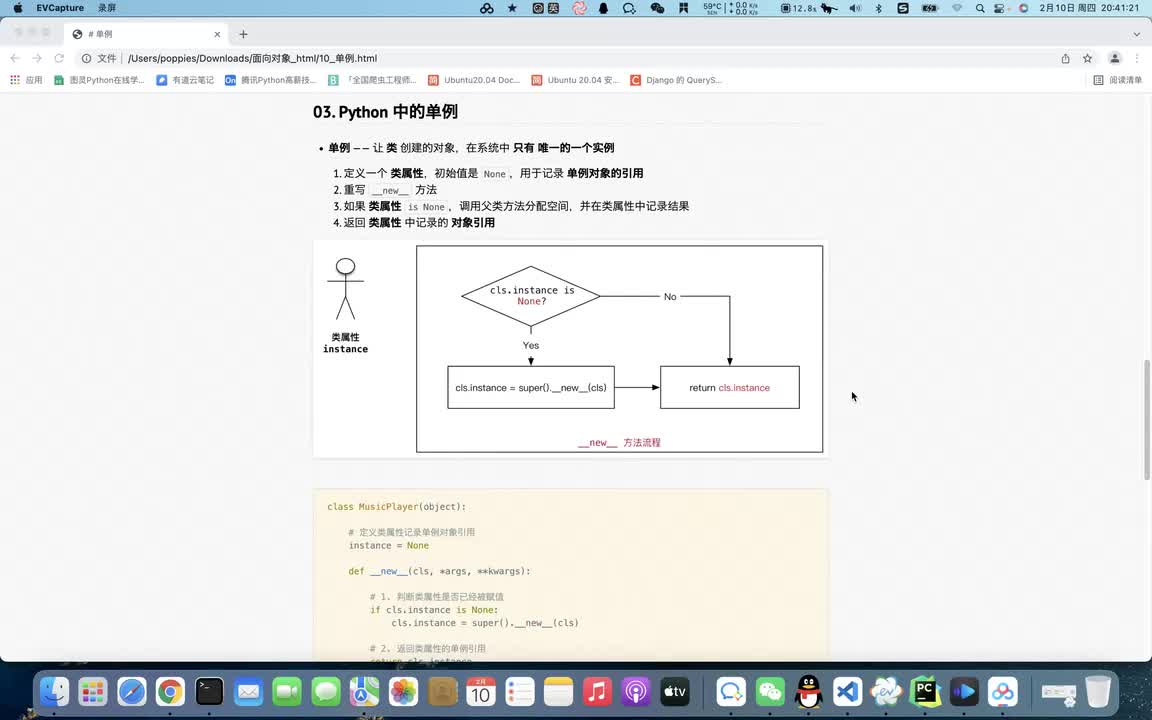Select the # 单例 browser tab
This screenshot has height=720, width=1152.
tap(147, 34)
